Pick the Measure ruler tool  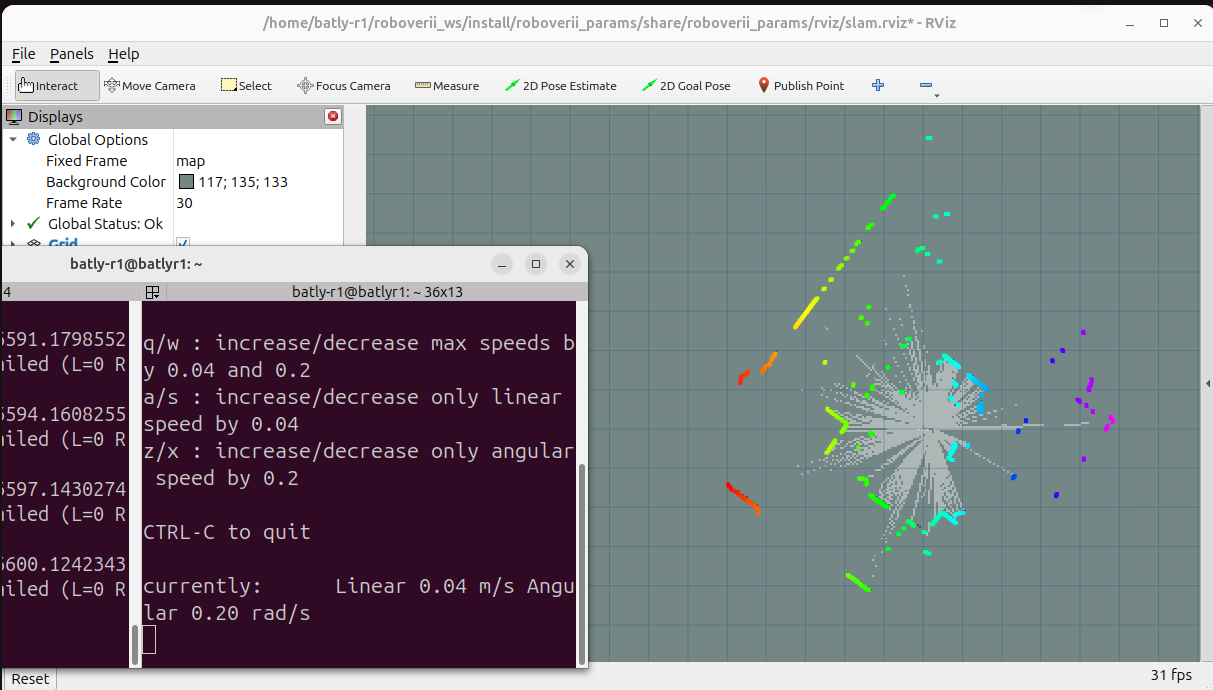tap(447, 86)
